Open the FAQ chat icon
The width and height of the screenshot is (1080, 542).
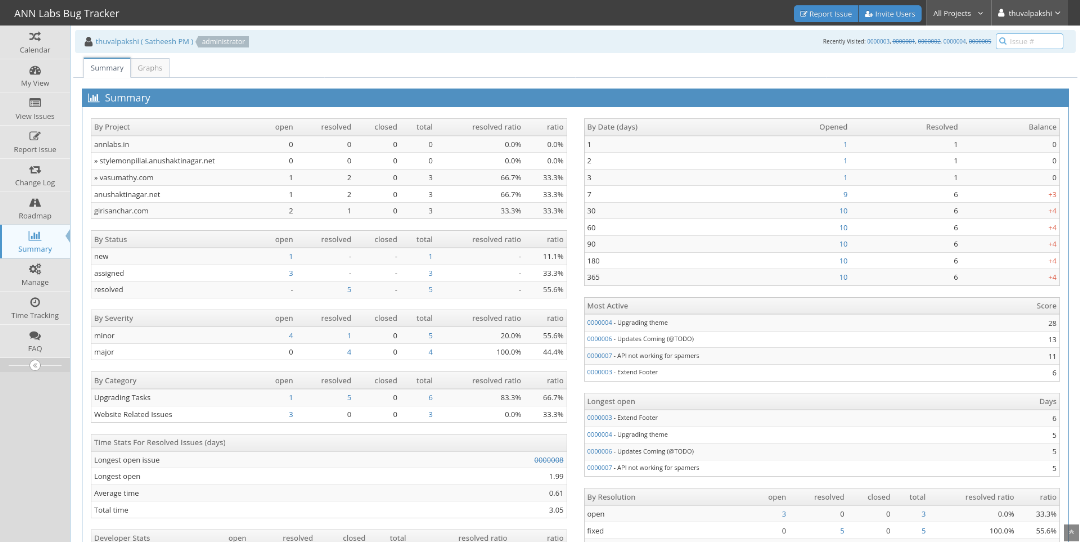pos(35,336)
